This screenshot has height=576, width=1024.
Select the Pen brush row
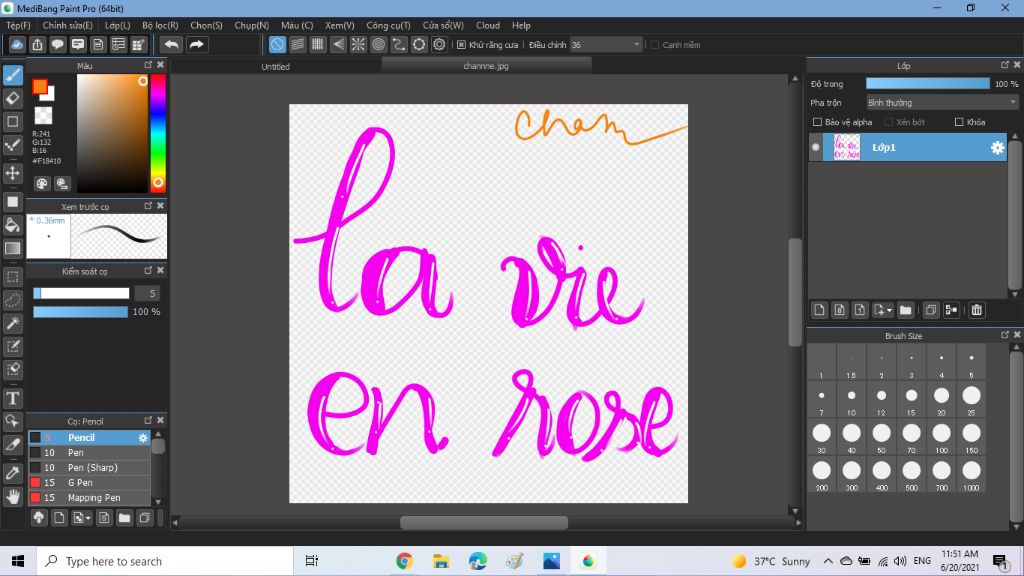click(89, 453)
